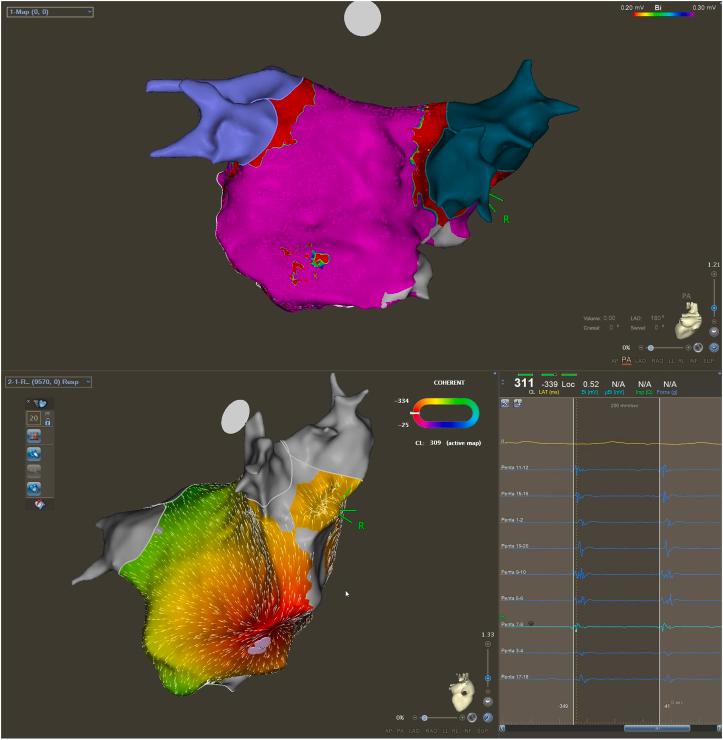Collapse the map tools panel caret
This screenshot has width=723, height=740.
coord(30,403)
